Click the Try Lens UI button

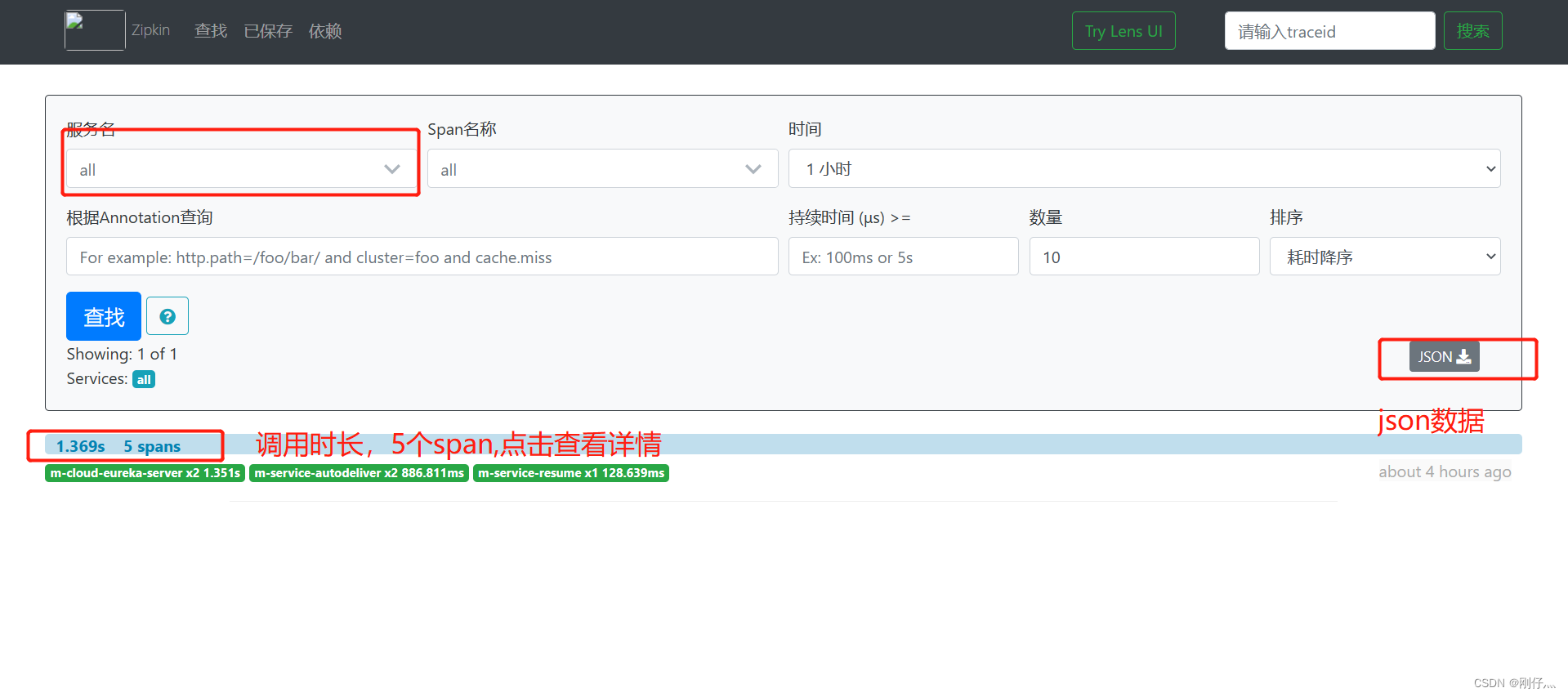1124,31
